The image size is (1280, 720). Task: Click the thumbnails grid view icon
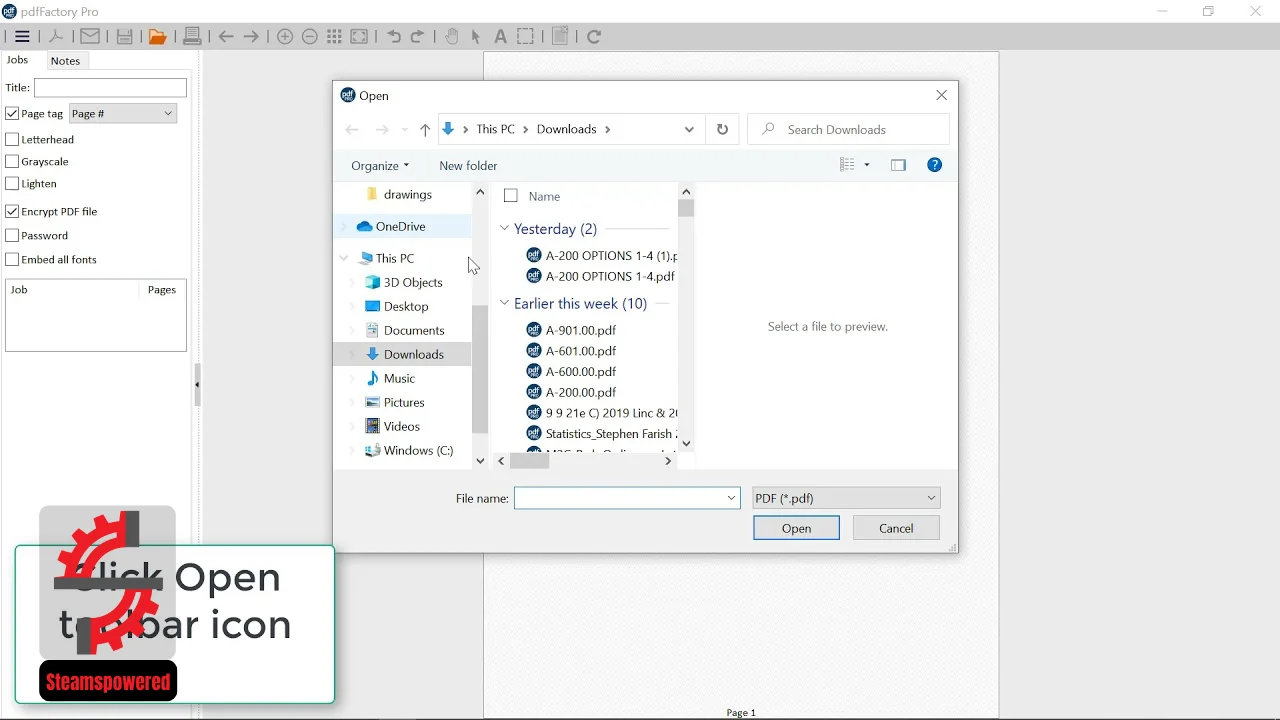pyautogui.click(x=335, y=37)
